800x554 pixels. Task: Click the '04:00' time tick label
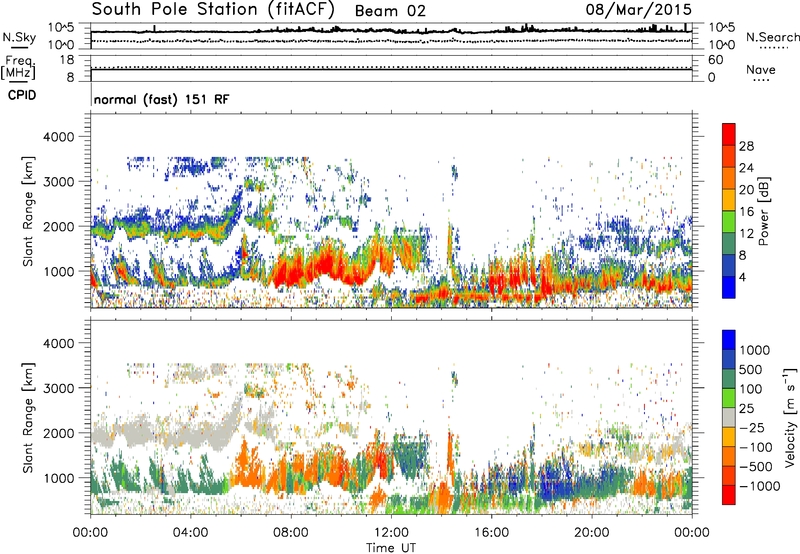190,533
